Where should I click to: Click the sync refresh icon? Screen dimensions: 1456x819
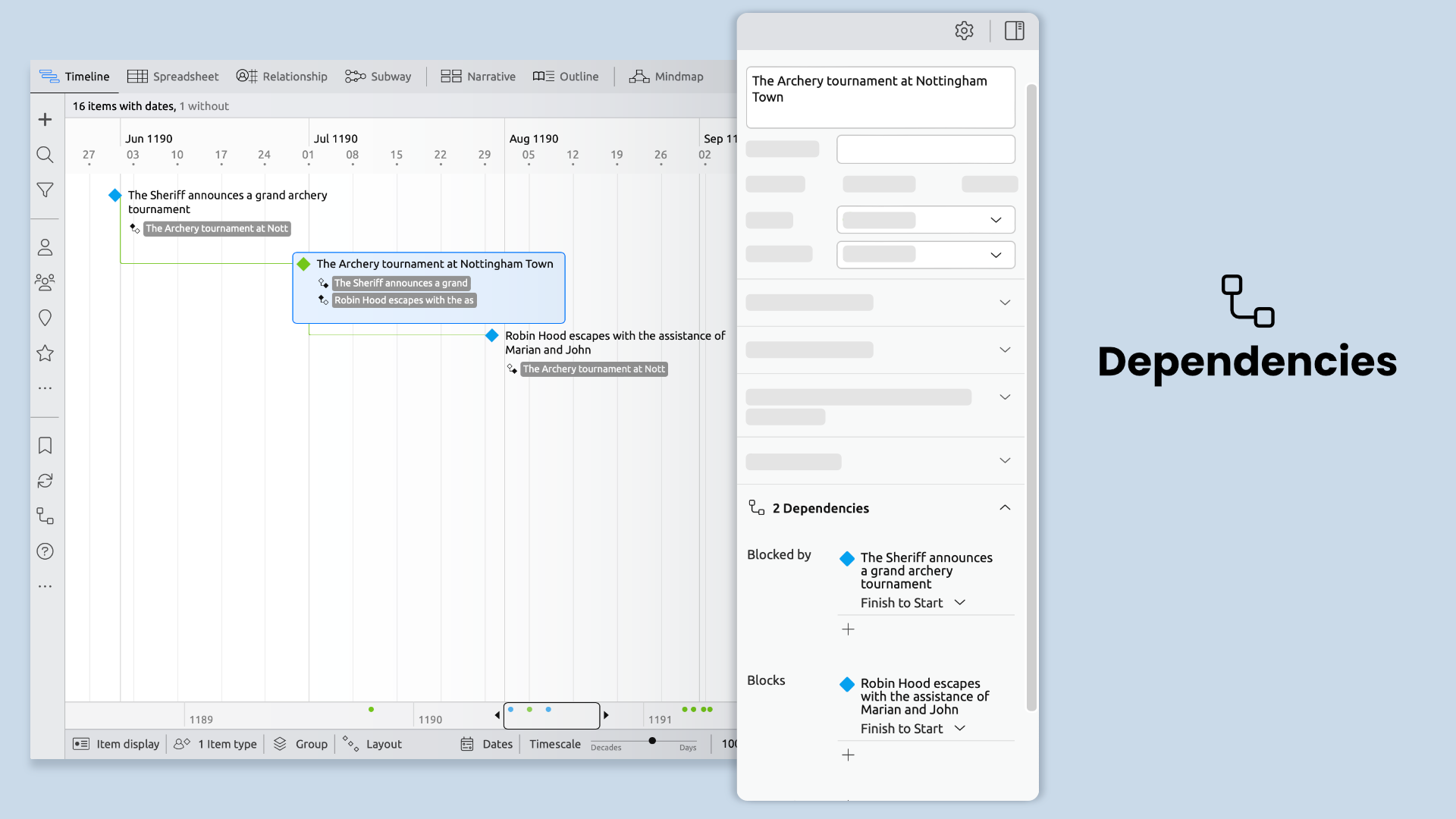(45, 481)
